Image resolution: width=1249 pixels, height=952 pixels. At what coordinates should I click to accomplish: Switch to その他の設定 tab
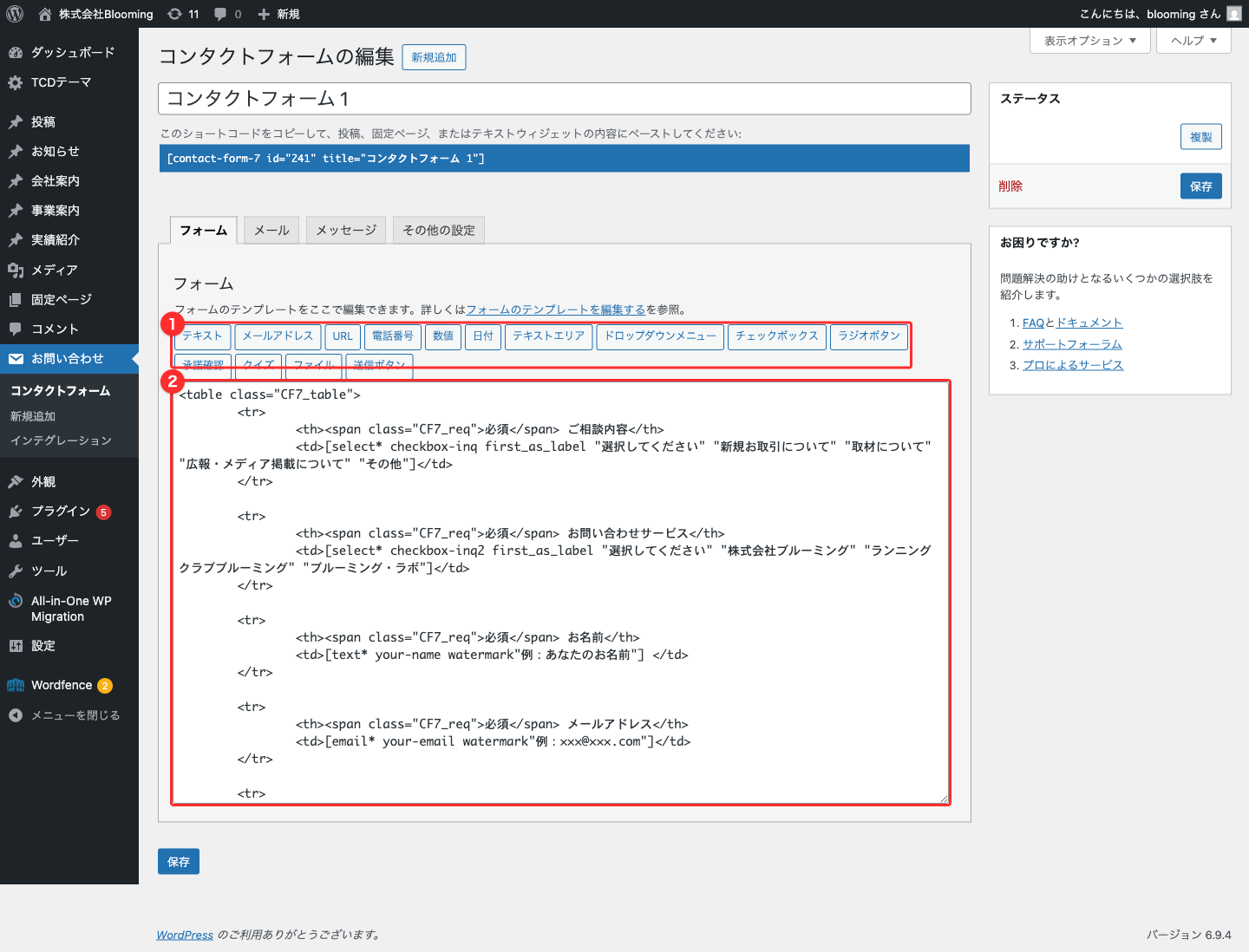[439, 230]
